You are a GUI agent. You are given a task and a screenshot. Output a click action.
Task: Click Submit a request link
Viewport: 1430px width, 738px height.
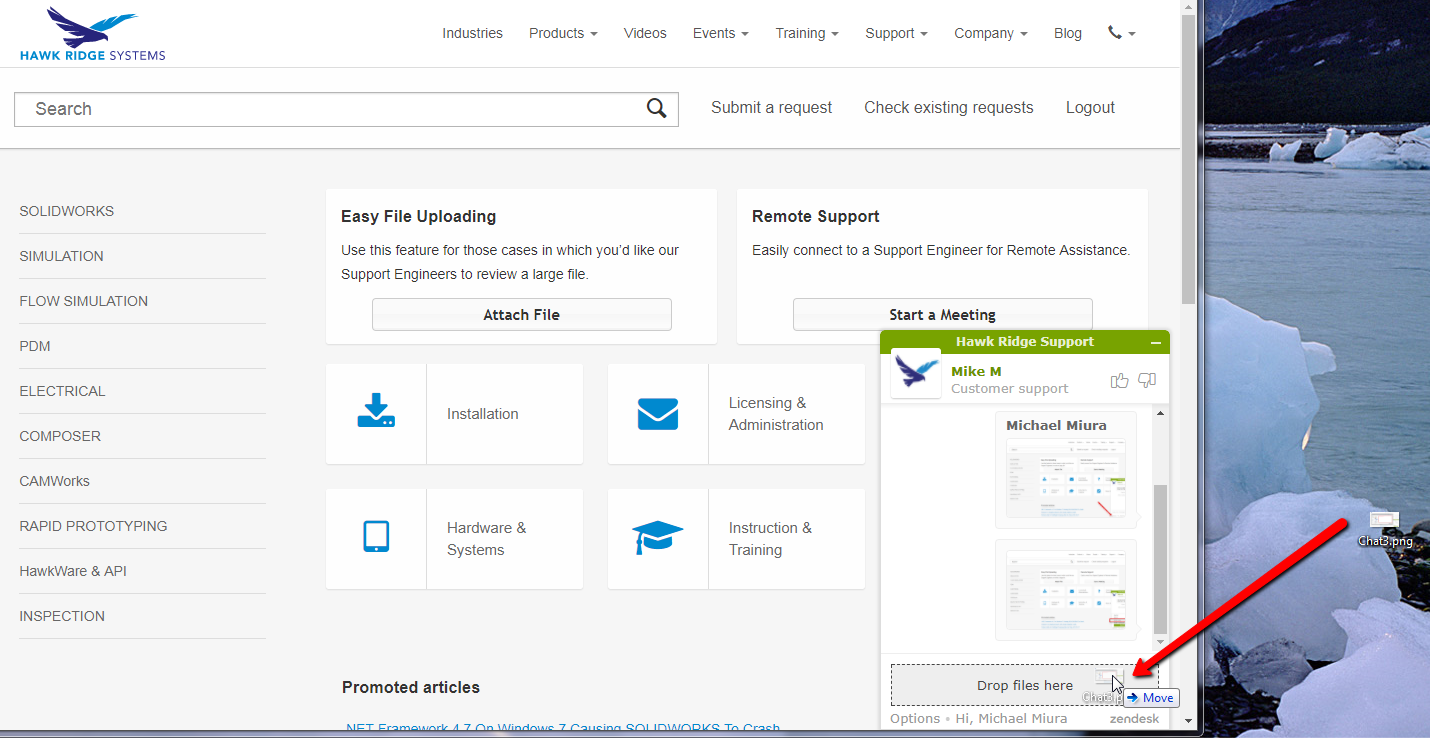click(771, 107)
